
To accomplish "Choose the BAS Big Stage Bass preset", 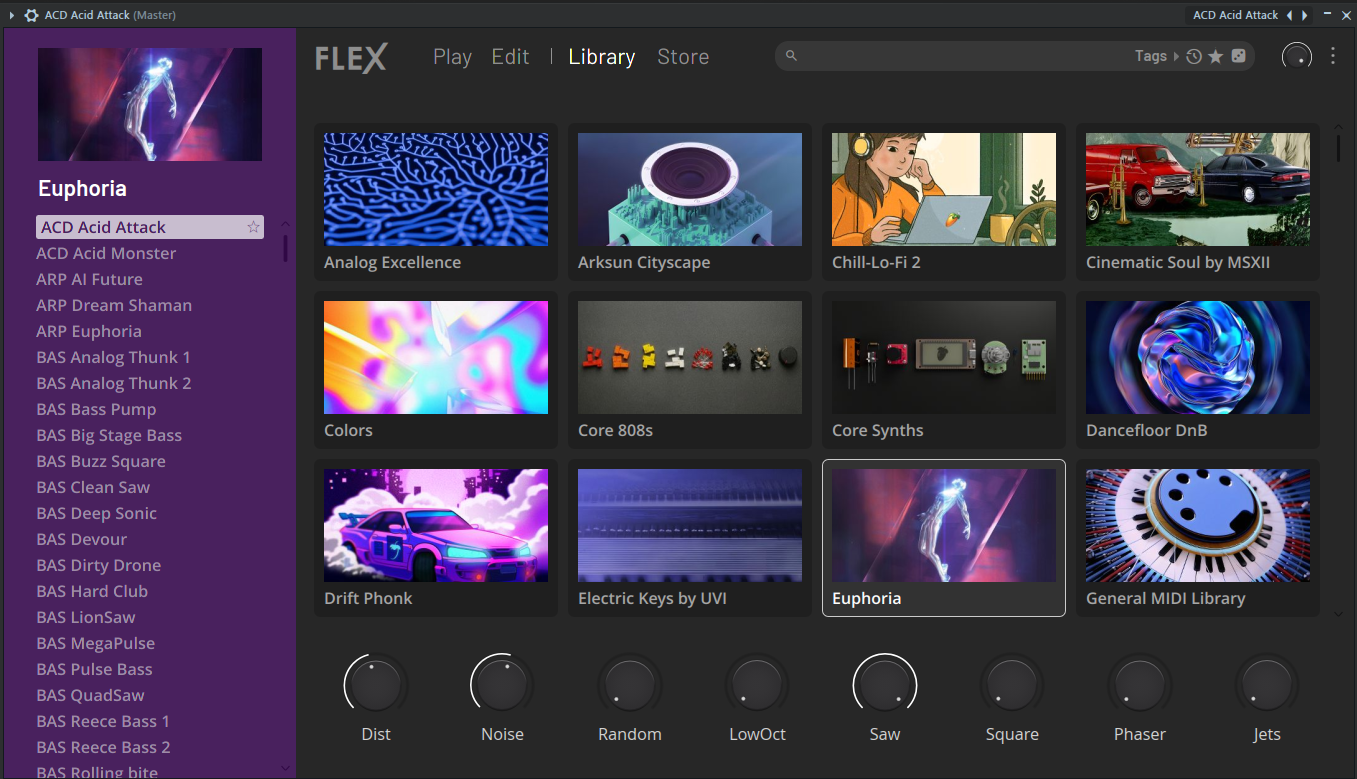I will 109,435.
